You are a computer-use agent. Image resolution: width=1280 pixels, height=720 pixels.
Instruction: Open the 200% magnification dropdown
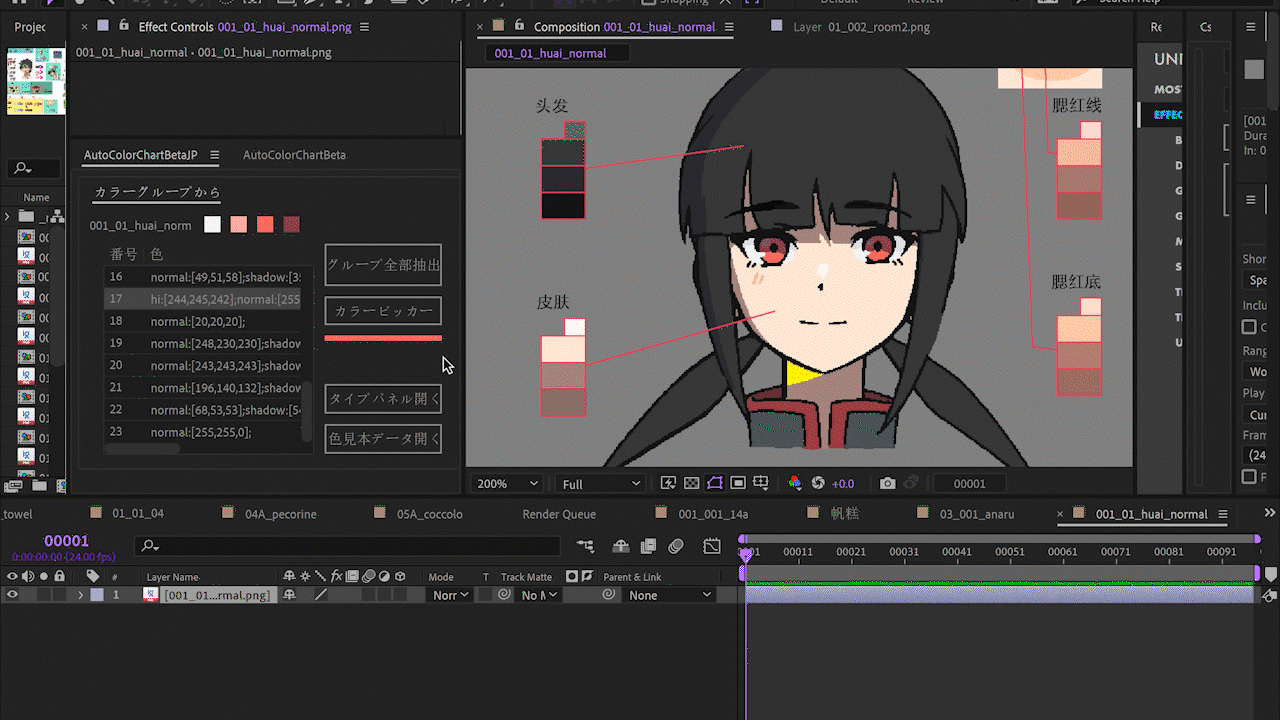[508, 483]
